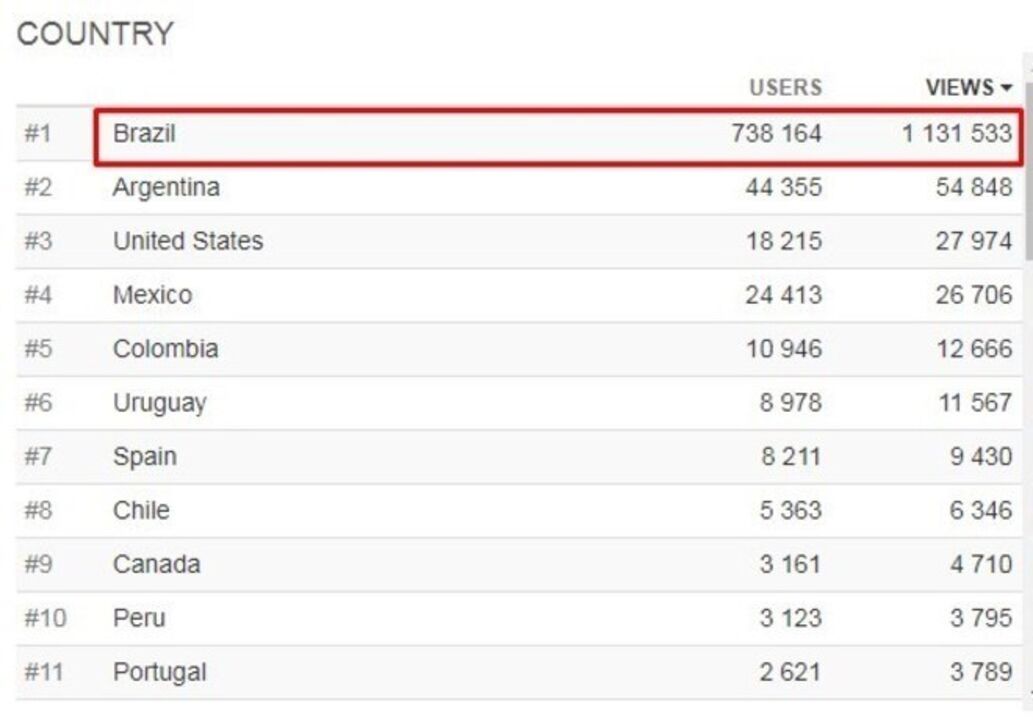Image resolution: width=1033 pixels, height=720 pixels.
Task: Click the COUNTRY section heading
Action: 95,34
